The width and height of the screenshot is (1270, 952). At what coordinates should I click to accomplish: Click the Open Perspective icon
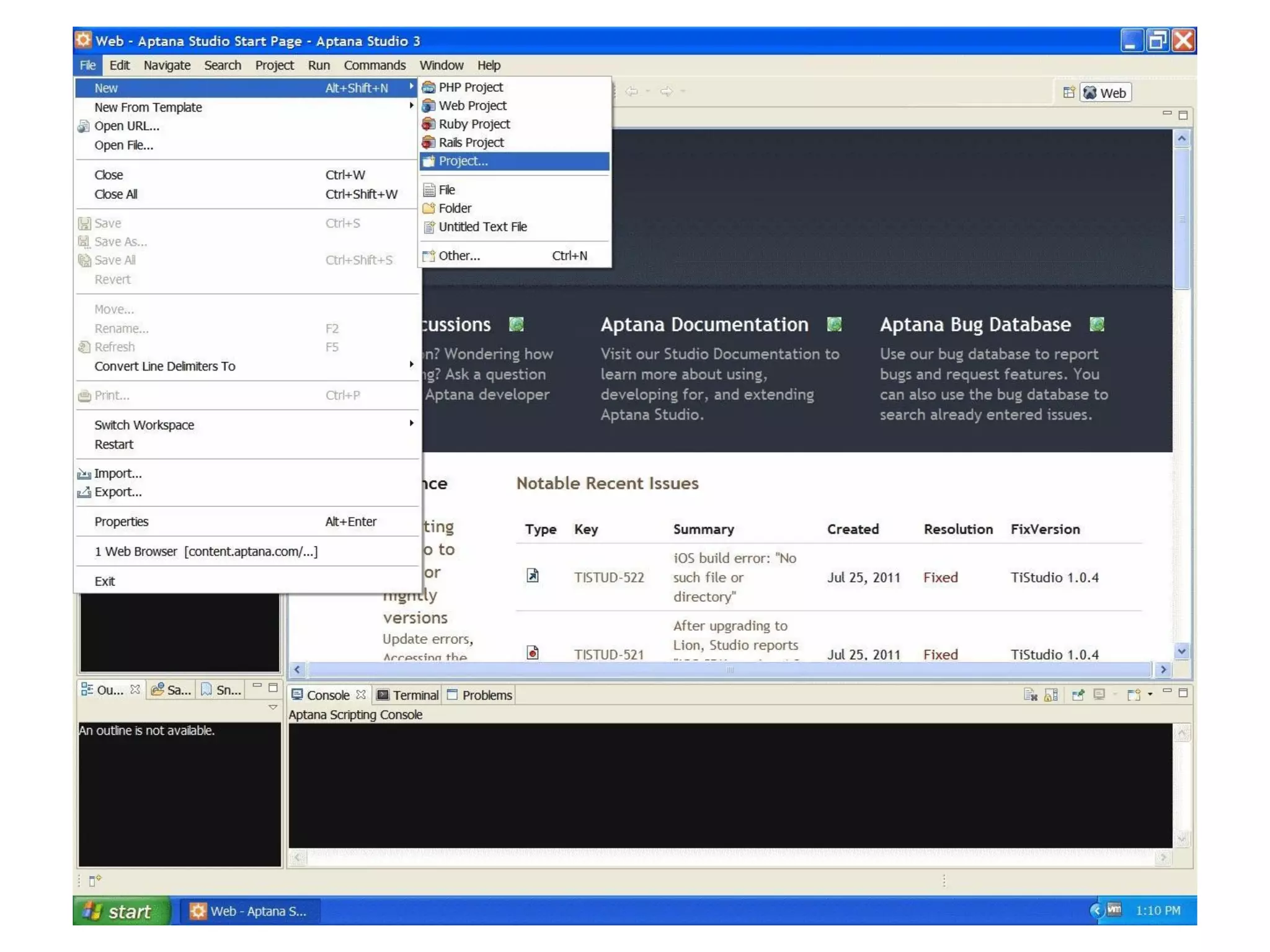coord(1068,93)
